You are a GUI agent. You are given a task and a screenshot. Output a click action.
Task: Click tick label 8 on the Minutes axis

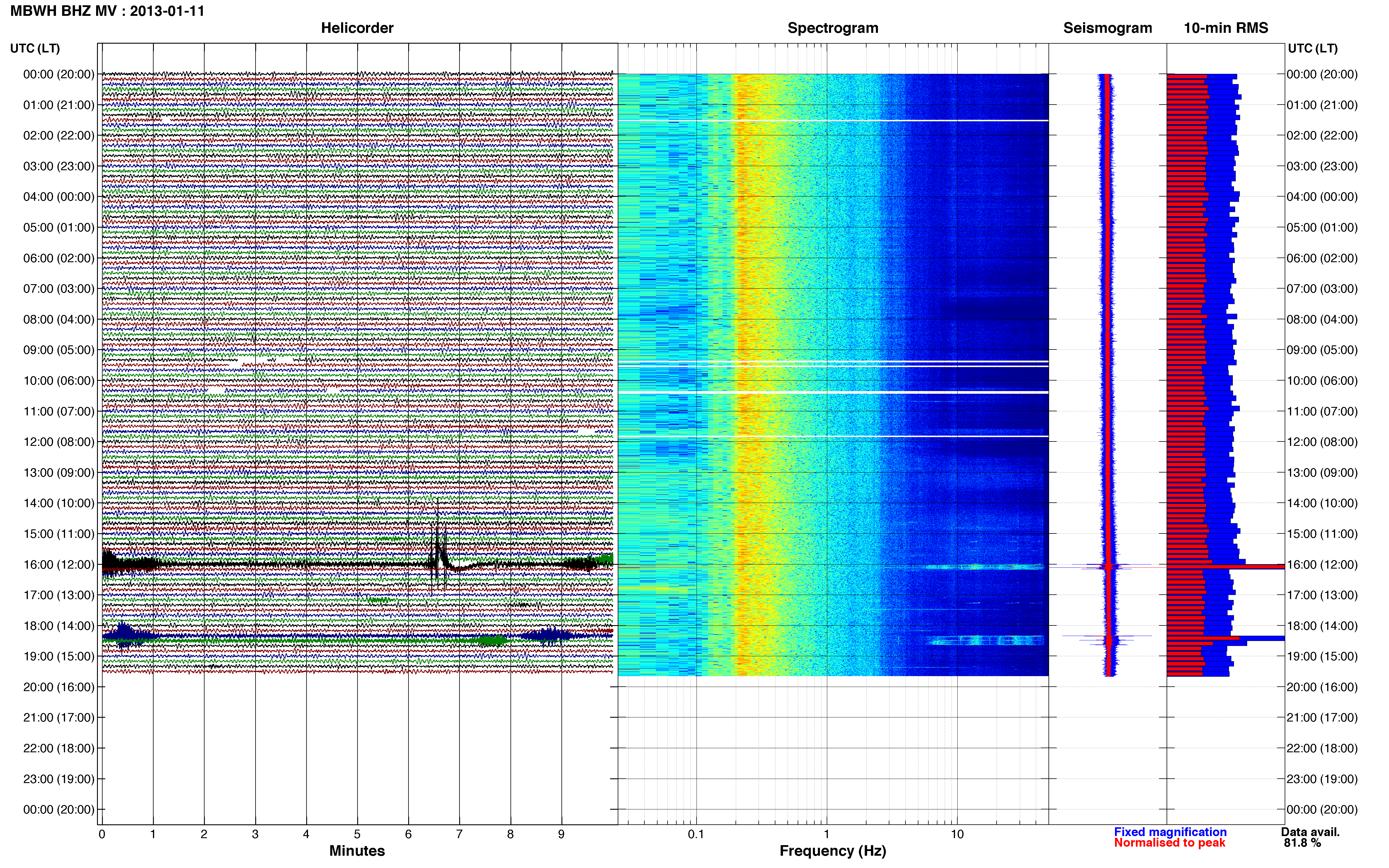pos(510,834)
